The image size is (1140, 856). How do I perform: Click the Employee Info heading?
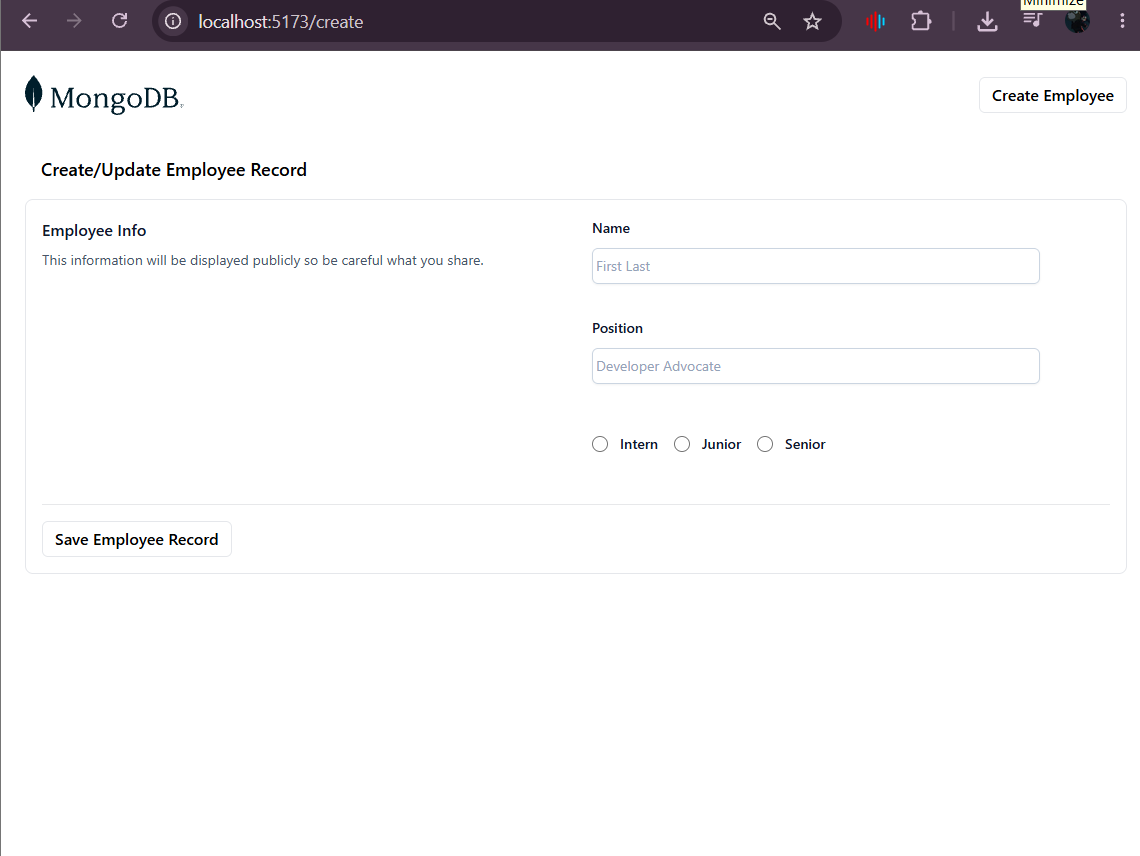click(x=94, y=231)
